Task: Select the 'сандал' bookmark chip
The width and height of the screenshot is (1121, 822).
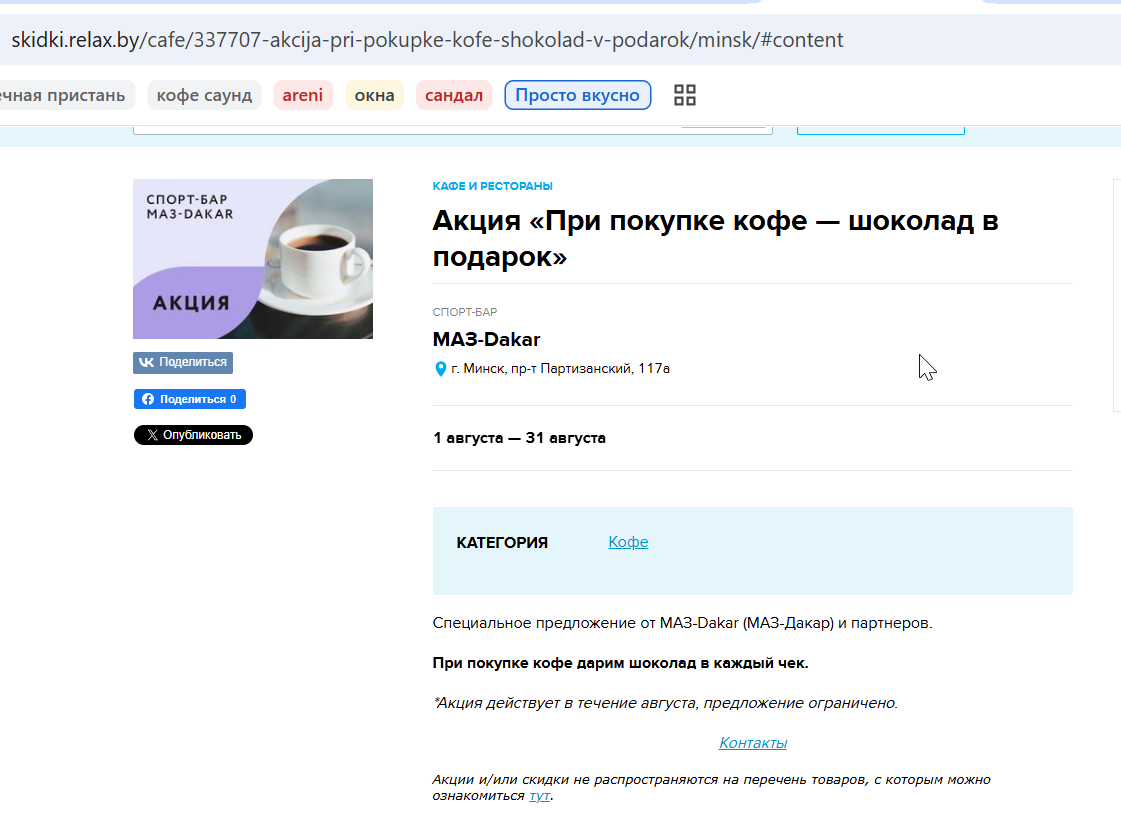Action: (x=454, y=95)
